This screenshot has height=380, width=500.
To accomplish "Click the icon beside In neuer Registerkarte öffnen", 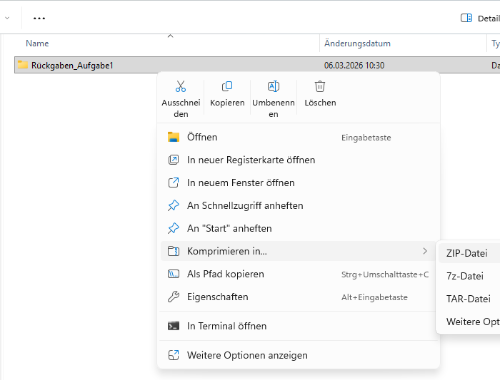I will [x=173, y=160].
